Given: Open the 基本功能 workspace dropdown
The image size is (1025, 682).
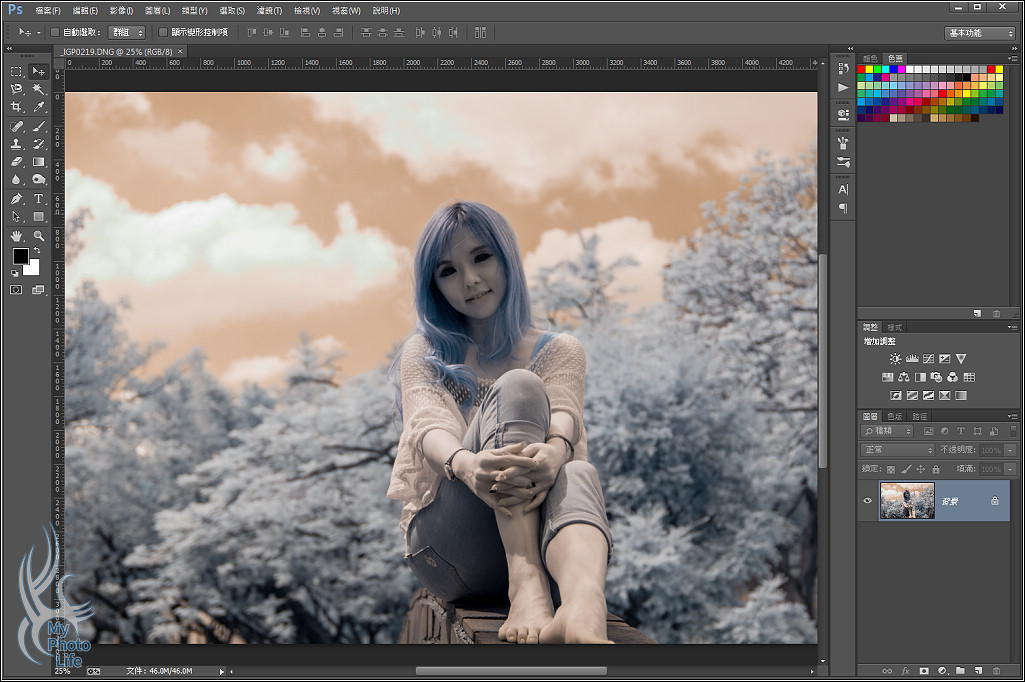Looking at the screenshot, I should coord(979,33).
